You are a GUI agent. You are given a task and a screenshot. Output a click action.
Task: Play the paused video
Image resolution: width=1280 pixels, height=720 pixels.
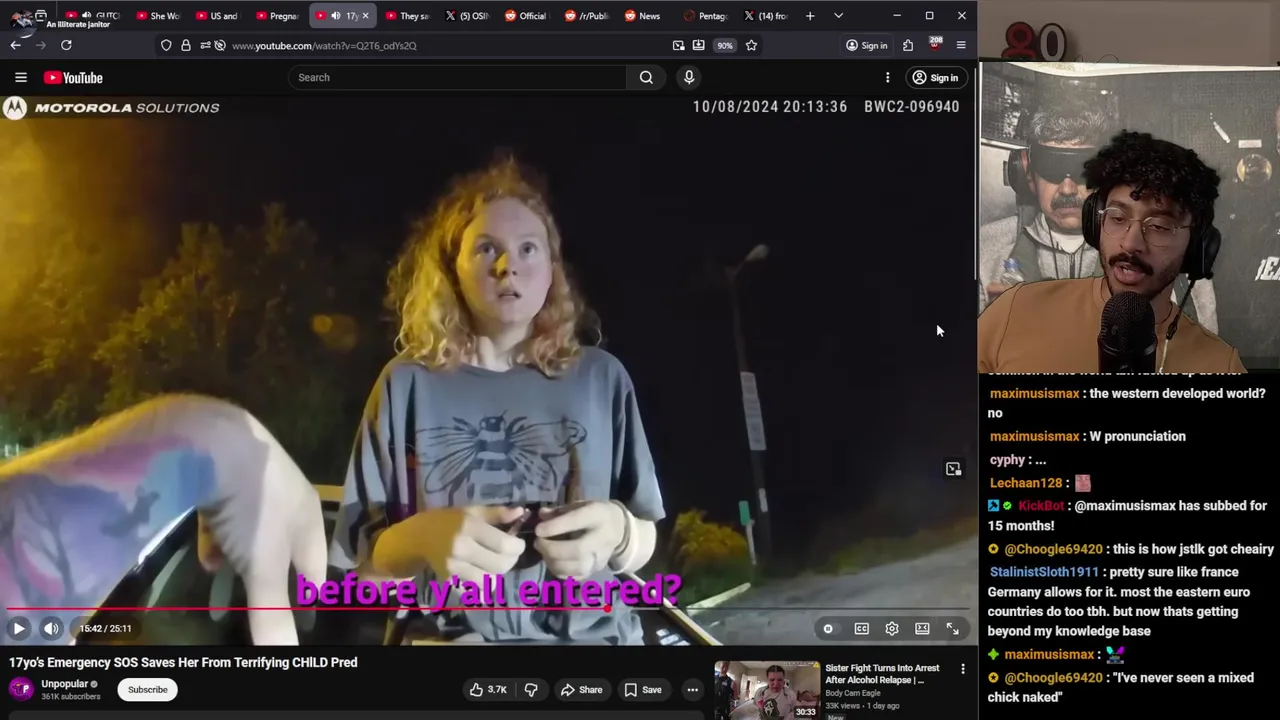coord(19,628)
